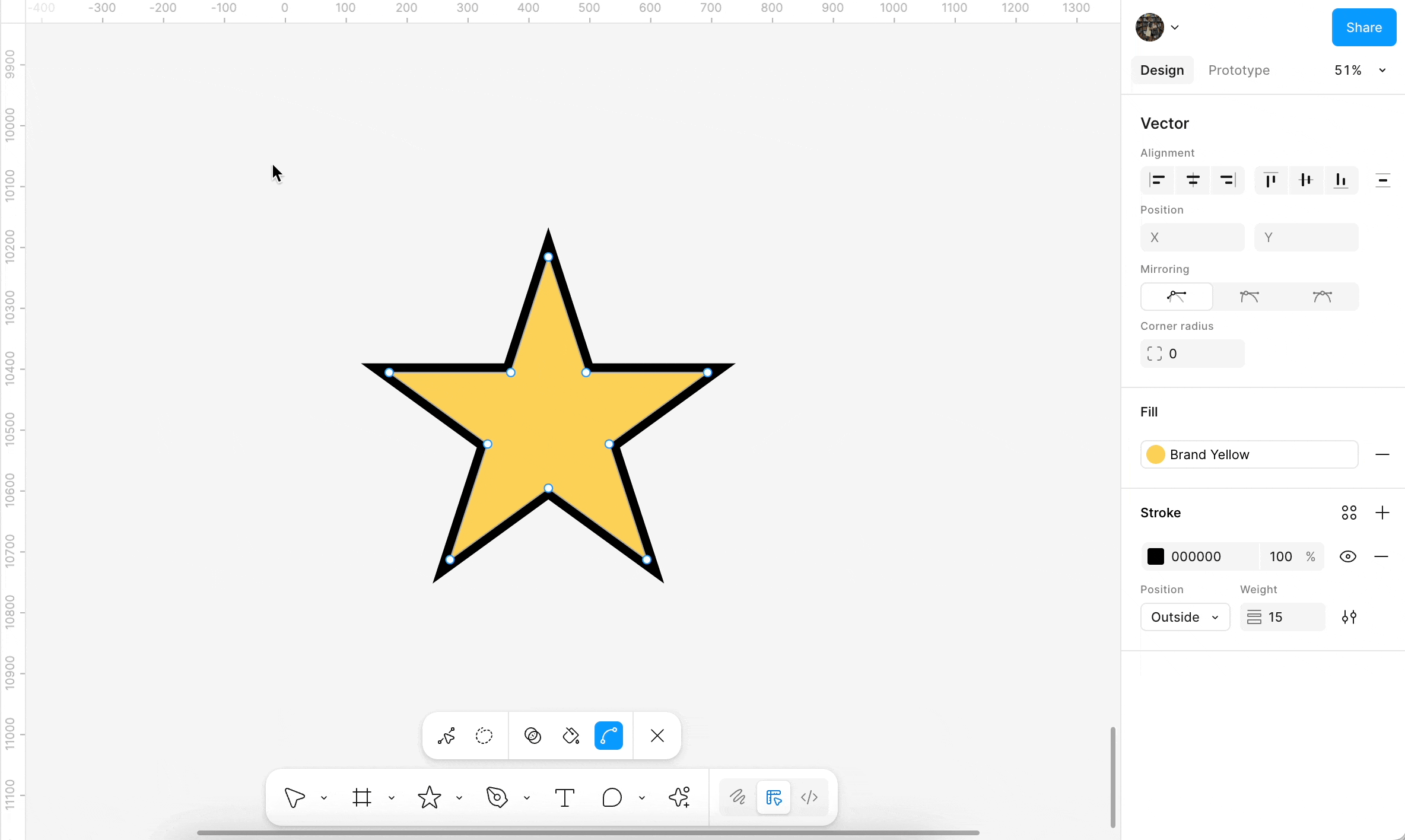Open the stroke Position dropdown showing Outside
This screenshot has width=1405, height=840.
1185,617
